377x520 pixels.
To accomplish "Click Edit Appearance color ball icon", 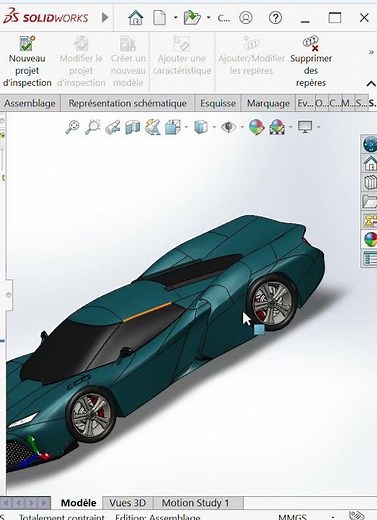I will tap(257, 127).
